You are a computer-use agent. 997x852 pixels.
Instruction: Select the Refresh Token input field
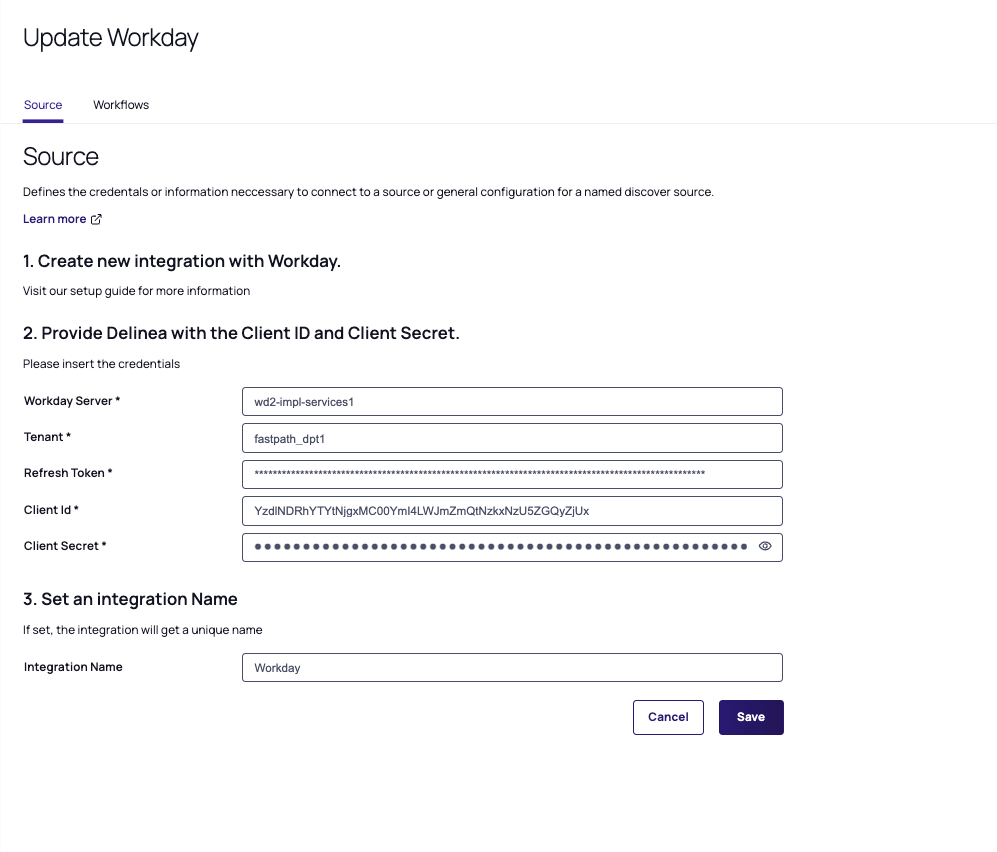511,474
